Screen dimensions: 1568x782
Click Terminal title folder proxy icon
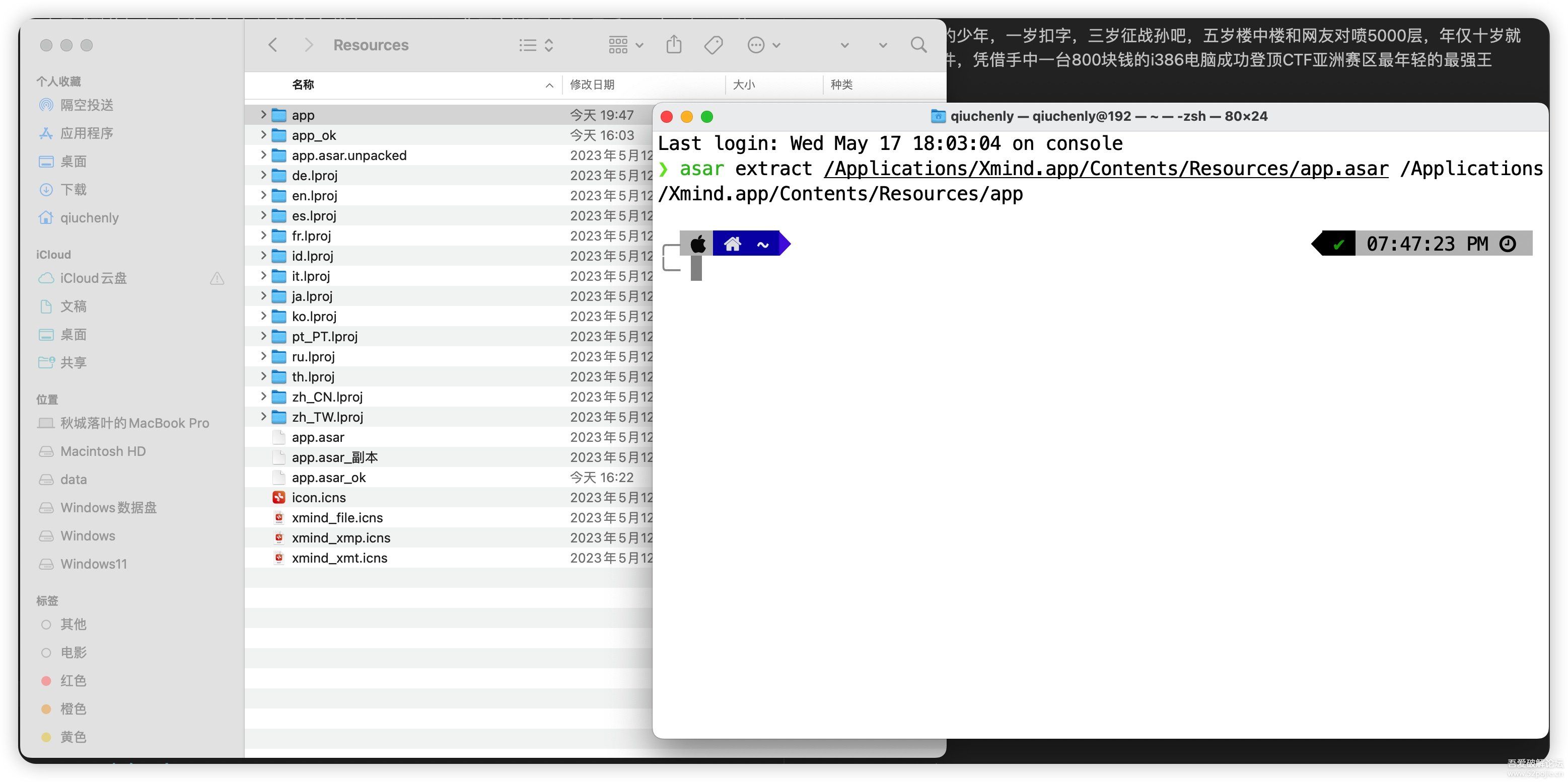938,116
